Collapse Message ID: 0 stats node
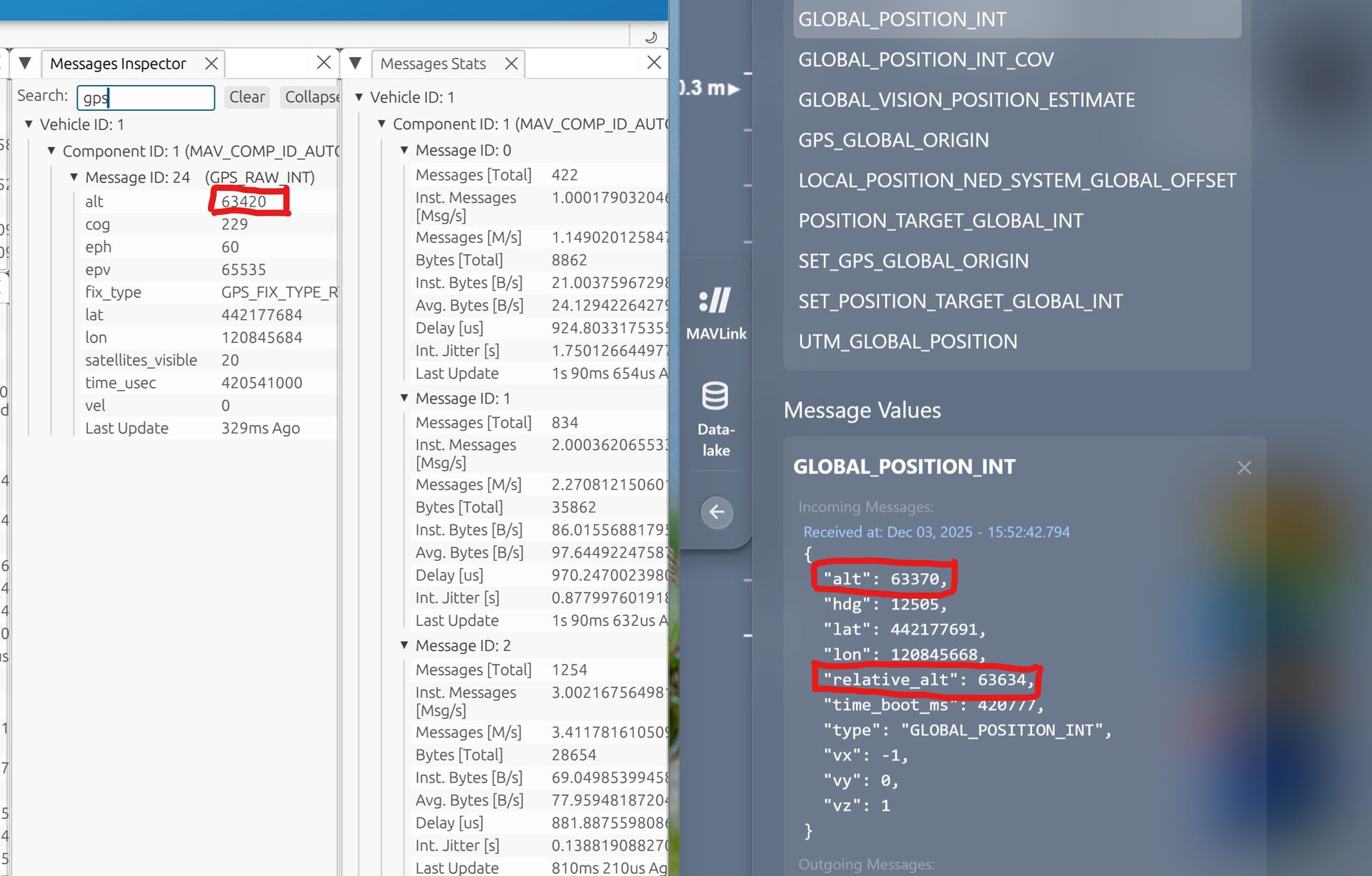Screen dimensions: 1372x876 click(x=404, y=150)
